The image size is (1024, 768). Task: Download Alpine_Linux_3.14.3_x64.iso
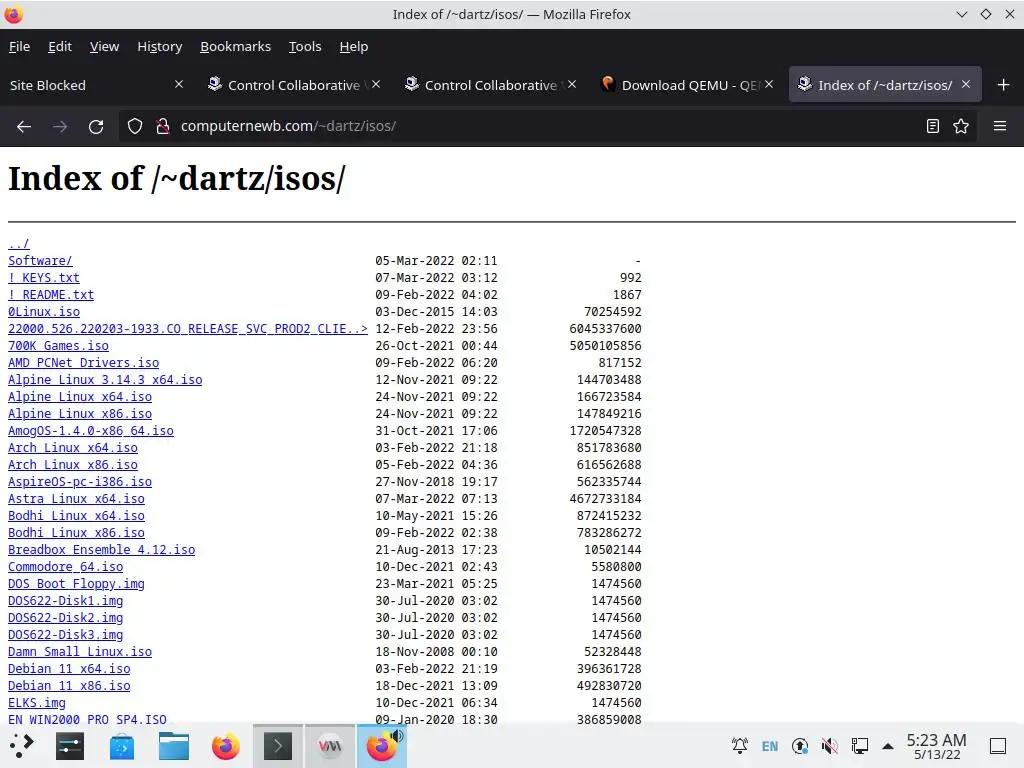coord(105,379)
